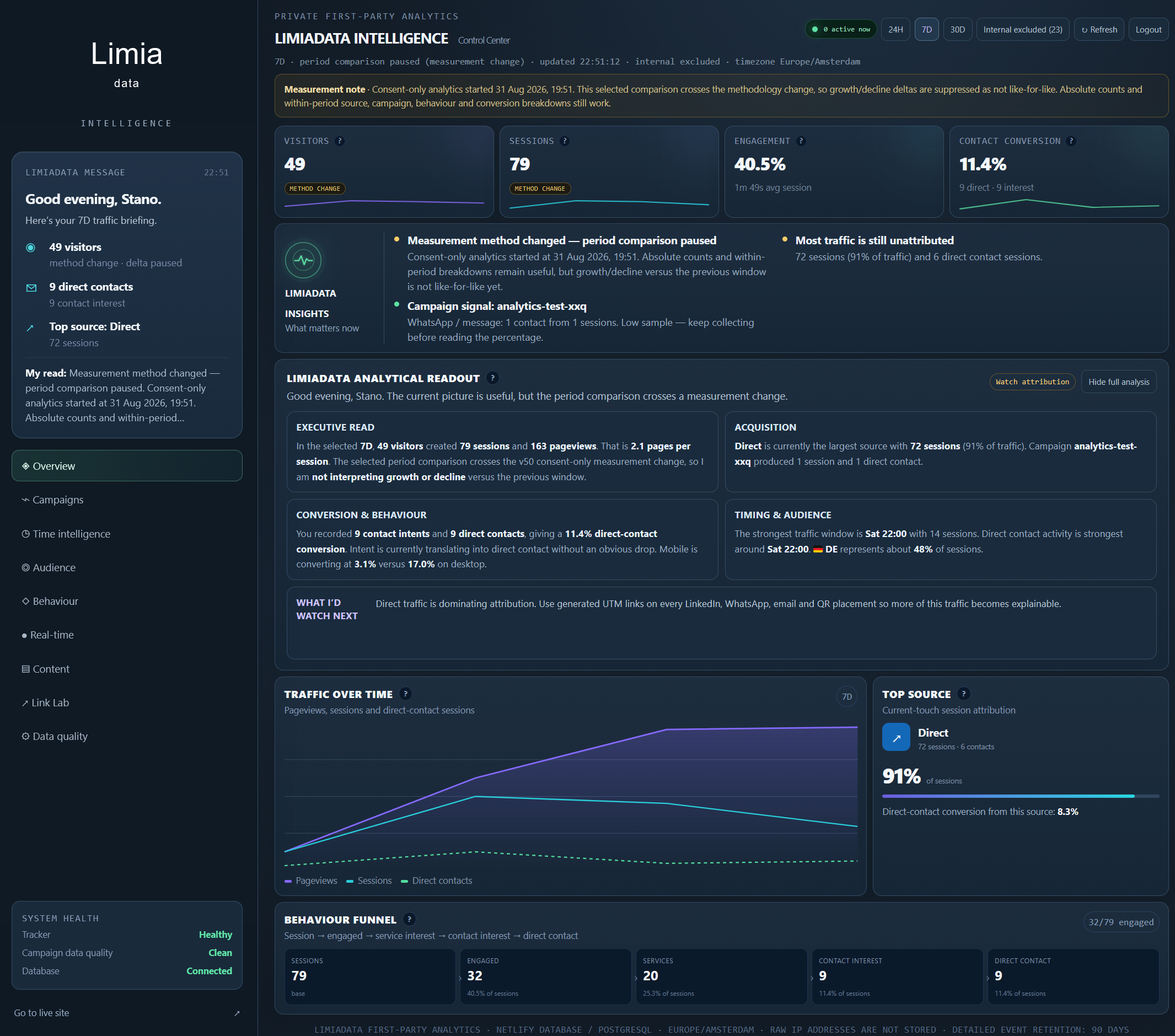The height and width of the screenshot is (1036, 1175).
Task: Open the Real-time view
Action: click(x=126, y=635)
